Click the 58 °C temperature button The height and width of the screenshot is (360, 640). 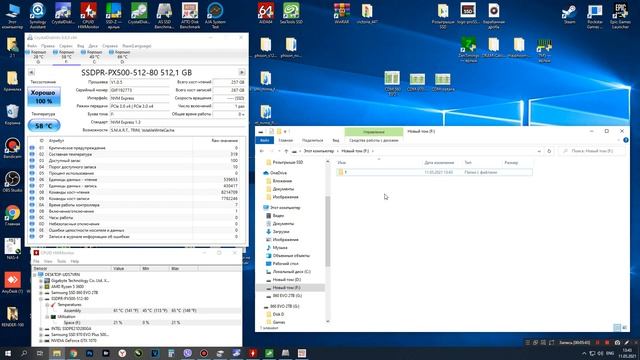pyautogui.click(x=44, y=126)
